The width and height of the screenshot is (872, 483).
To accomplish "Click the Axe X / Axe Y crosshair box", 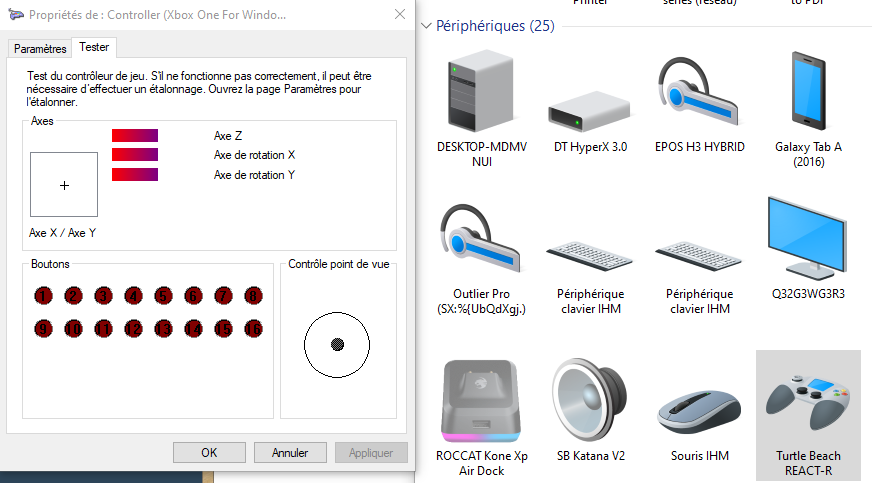I will click(64, 185).
